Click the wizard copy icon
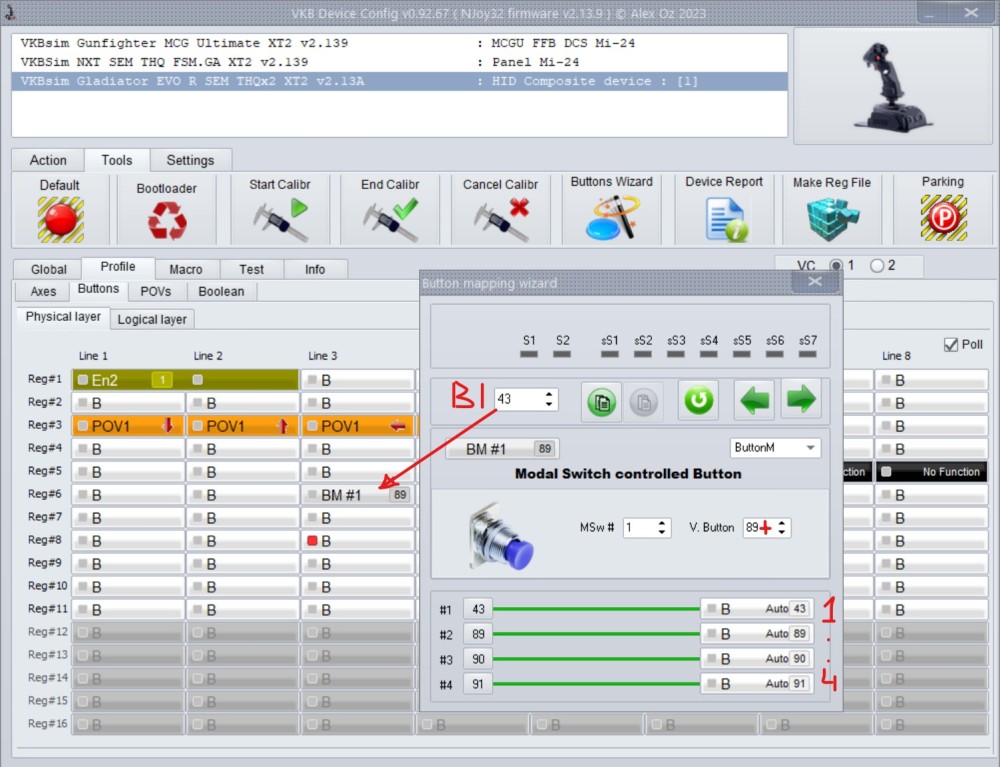Screen dimensions: 1000x767 [x=601, y=401]
